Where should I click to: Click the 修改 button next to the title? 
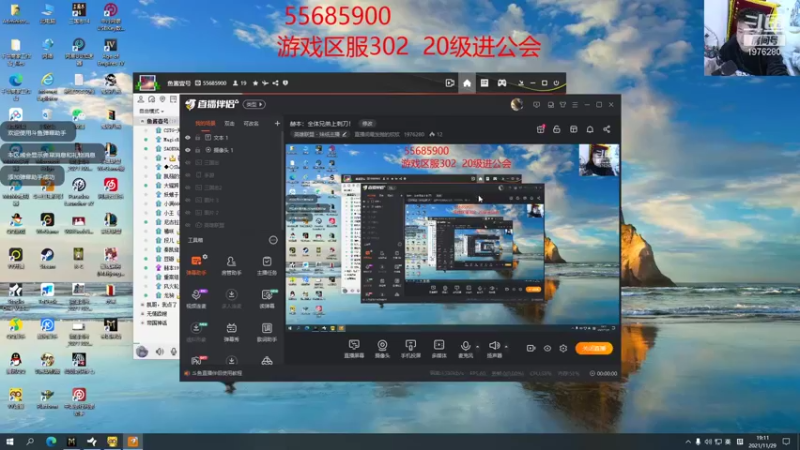click(367, 123)
